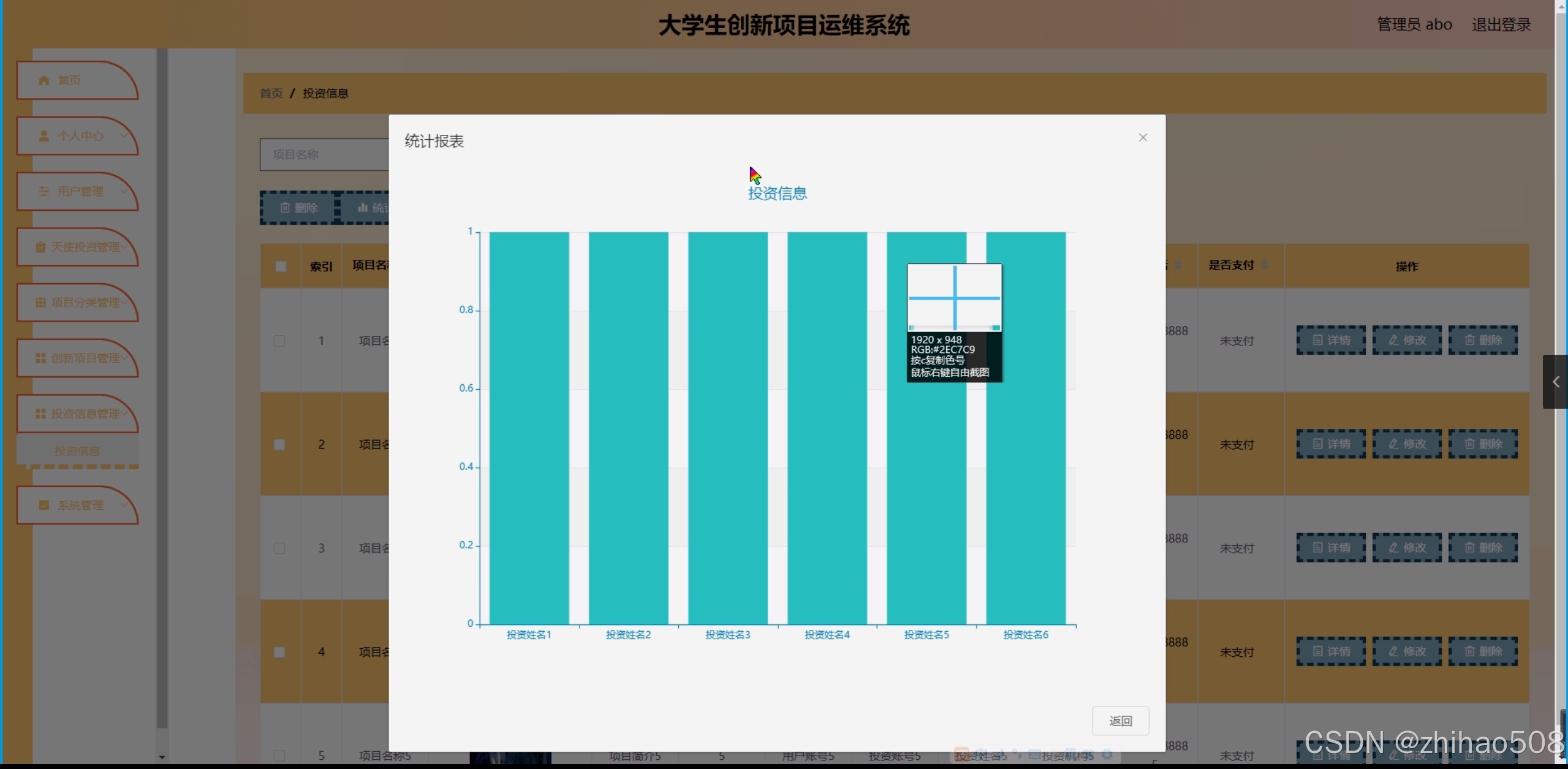This screenshot has width=1568, height=769.
Task: Expand the 创新项目管理 menu chevron
Action: [125, 358]
